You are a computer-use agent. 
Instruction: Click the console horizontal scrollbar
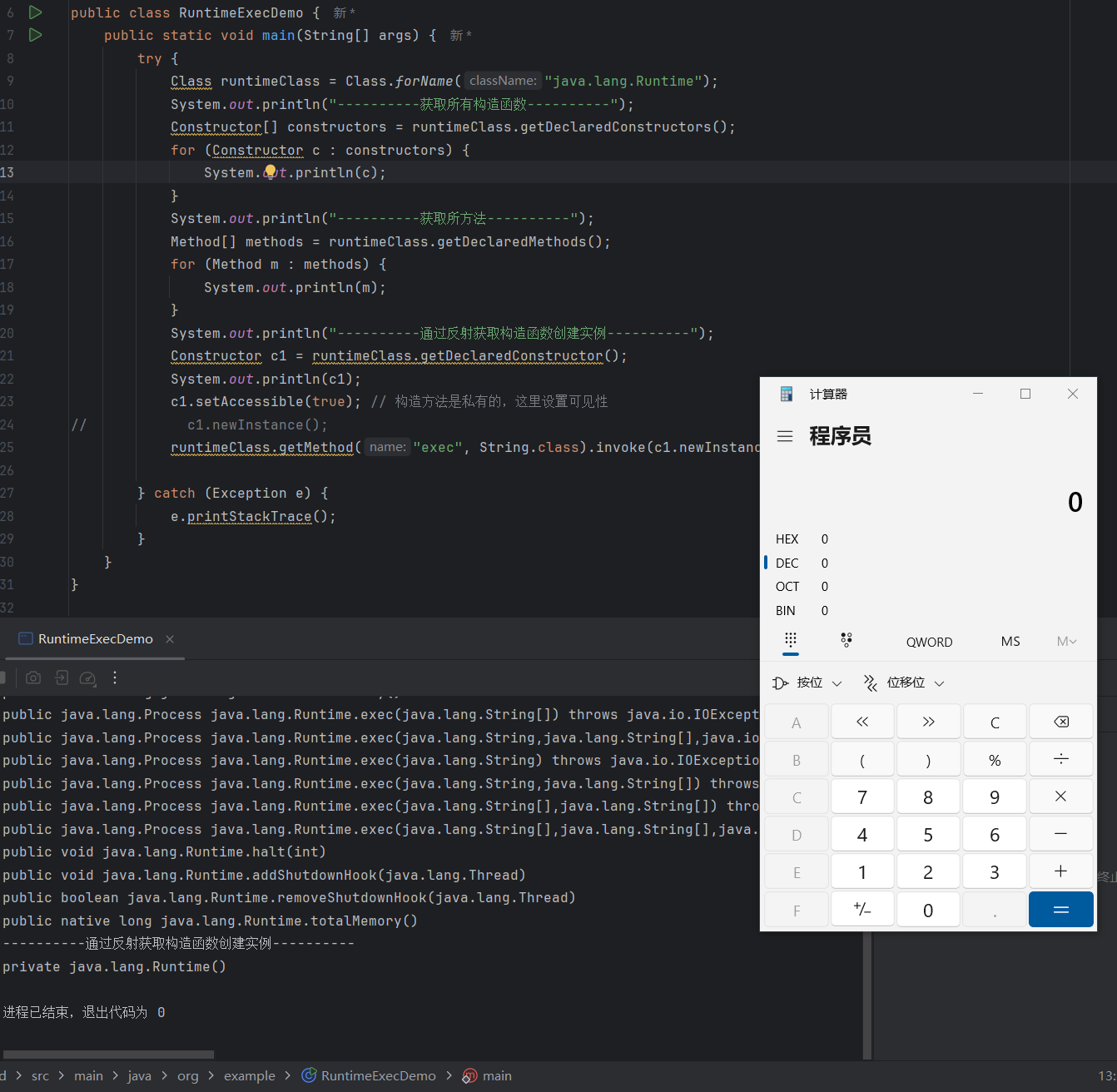coord(107,1054)
